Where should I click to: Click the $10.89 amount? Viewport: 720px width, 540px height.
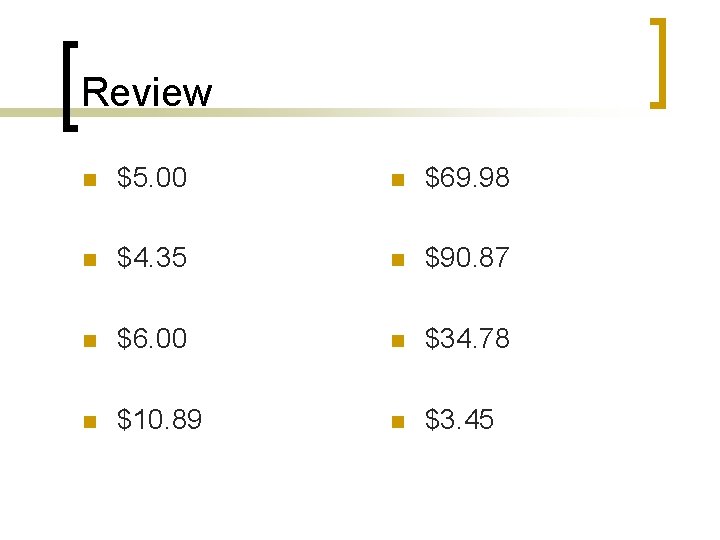pos(159,419)
